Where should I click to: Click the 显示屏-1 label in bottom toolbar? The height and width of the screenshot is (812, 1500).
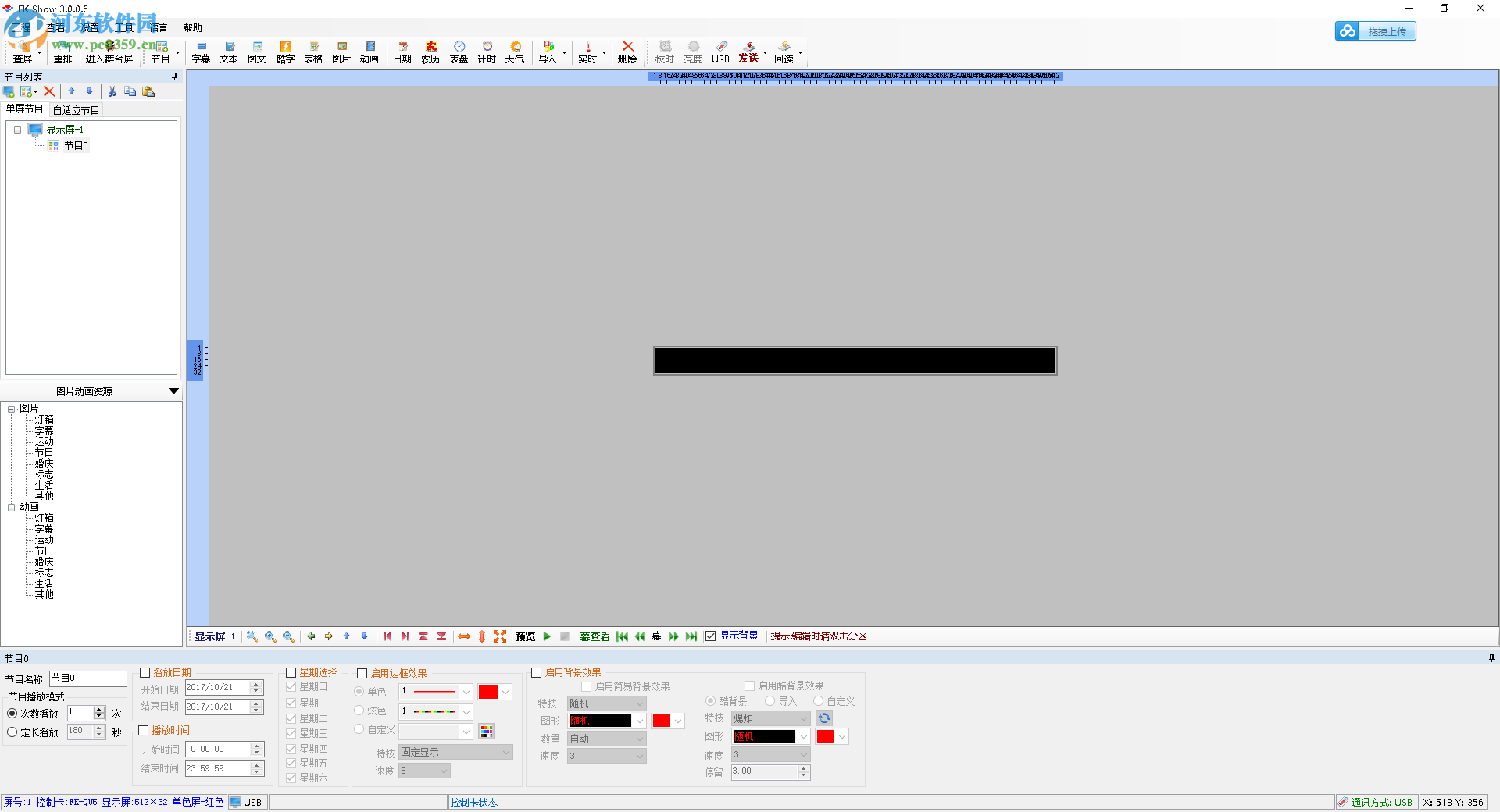point(215,636)
